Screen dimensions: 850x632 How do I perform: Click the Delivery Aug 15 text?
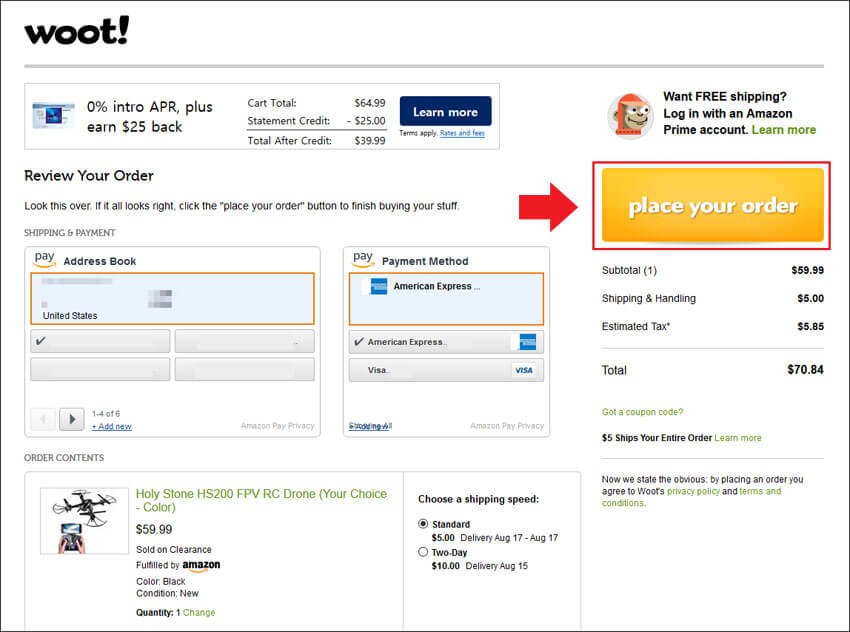pos(497,566)
